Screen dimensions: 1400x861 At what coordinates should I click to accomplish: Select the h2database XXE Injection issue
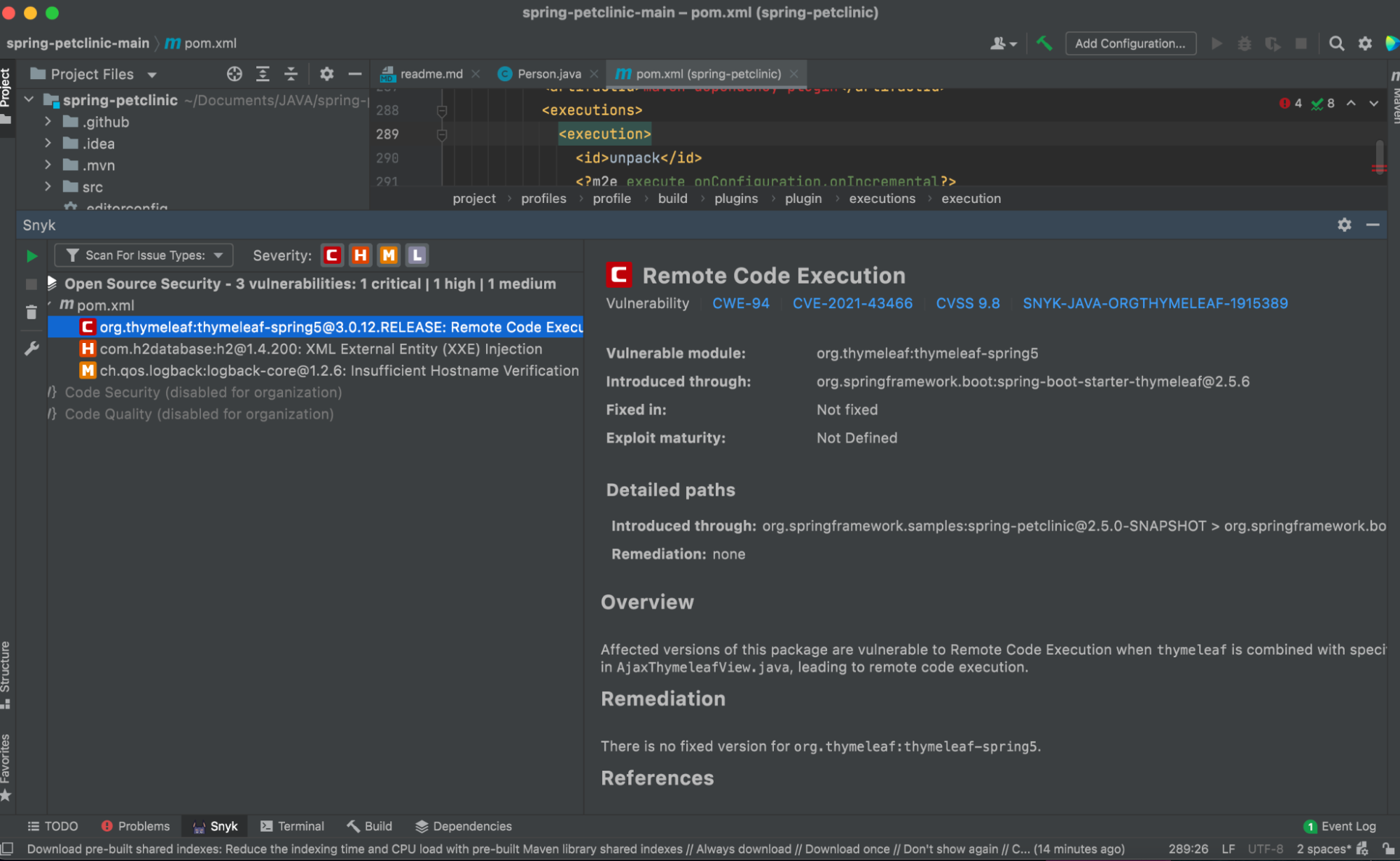pyautogui.click(x=321, y=349)
